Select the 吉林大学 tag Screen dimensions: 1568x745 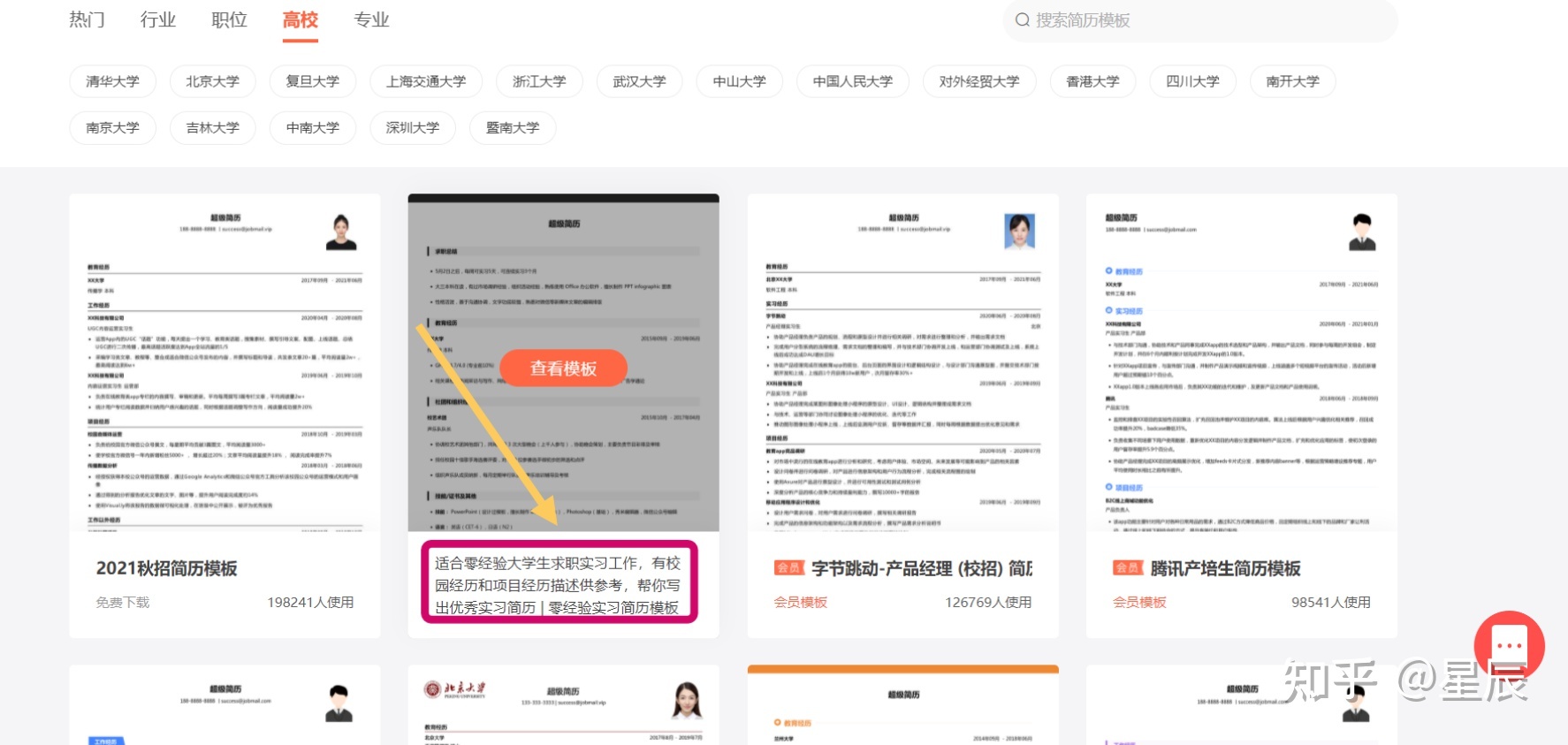click(212, 127)
